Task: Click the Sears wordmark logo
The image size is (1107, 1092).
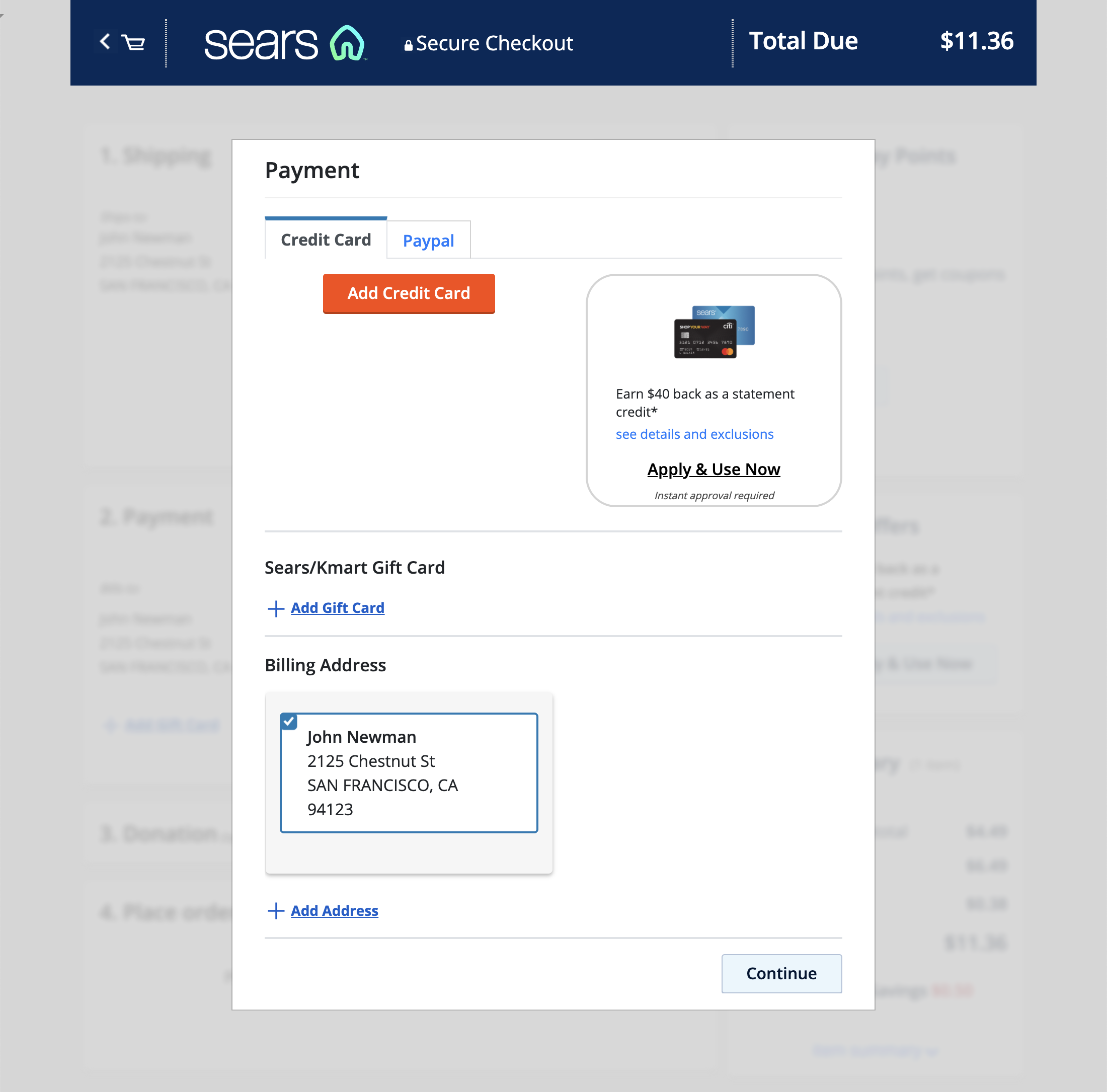Action: tap(261, 44)
